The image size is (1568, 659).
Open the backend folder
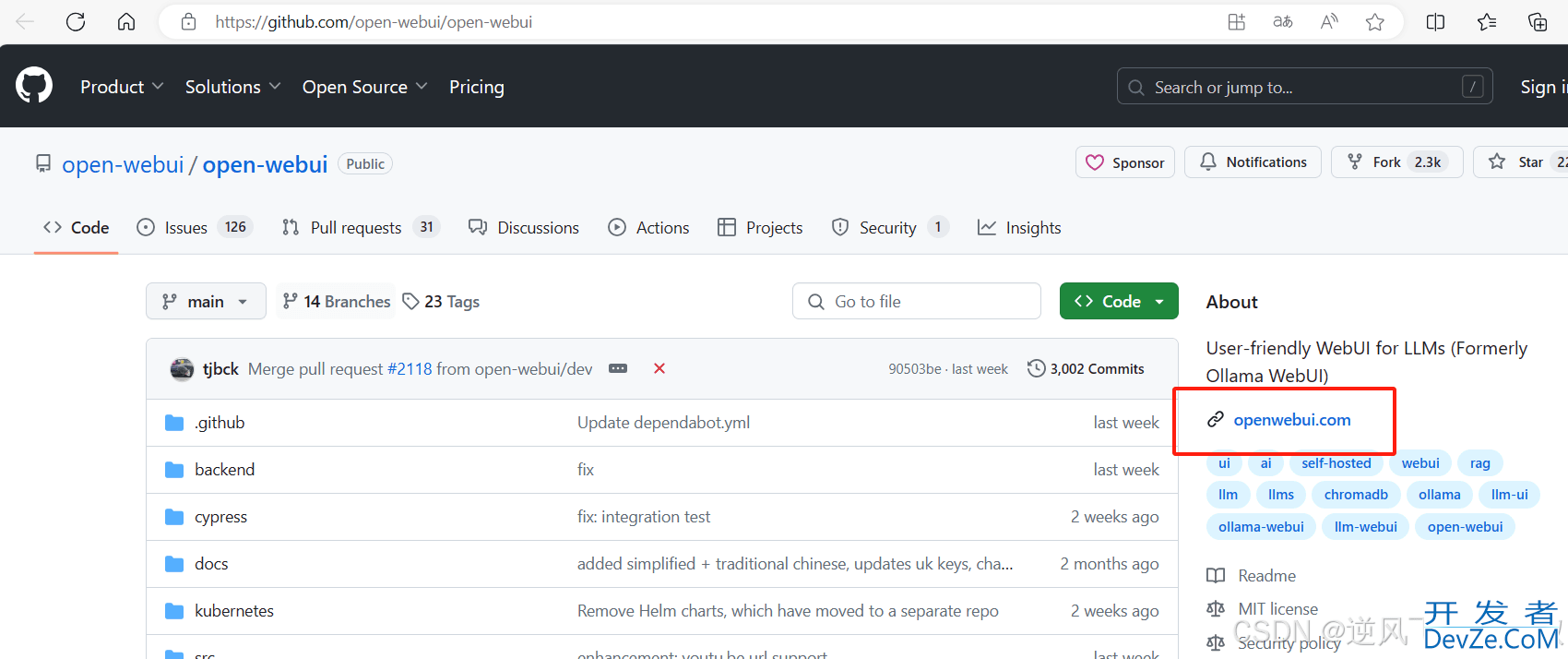[224, 470]
